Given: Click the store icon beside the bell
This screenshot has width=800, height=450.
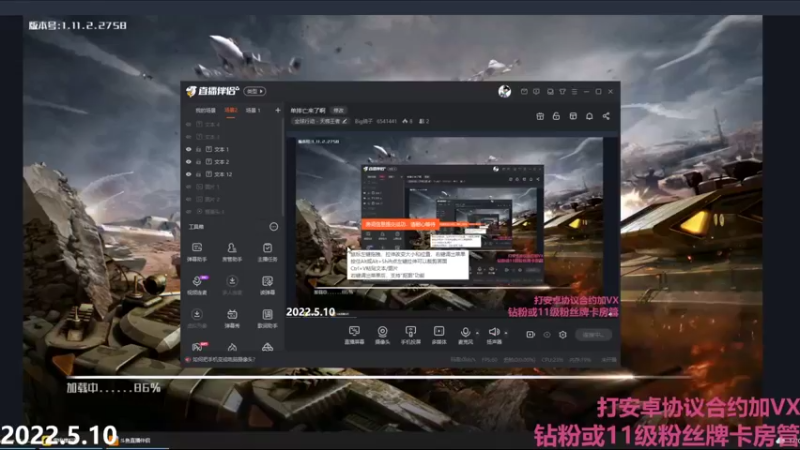Looking at the screenshot, I should [x=573, y=116].
